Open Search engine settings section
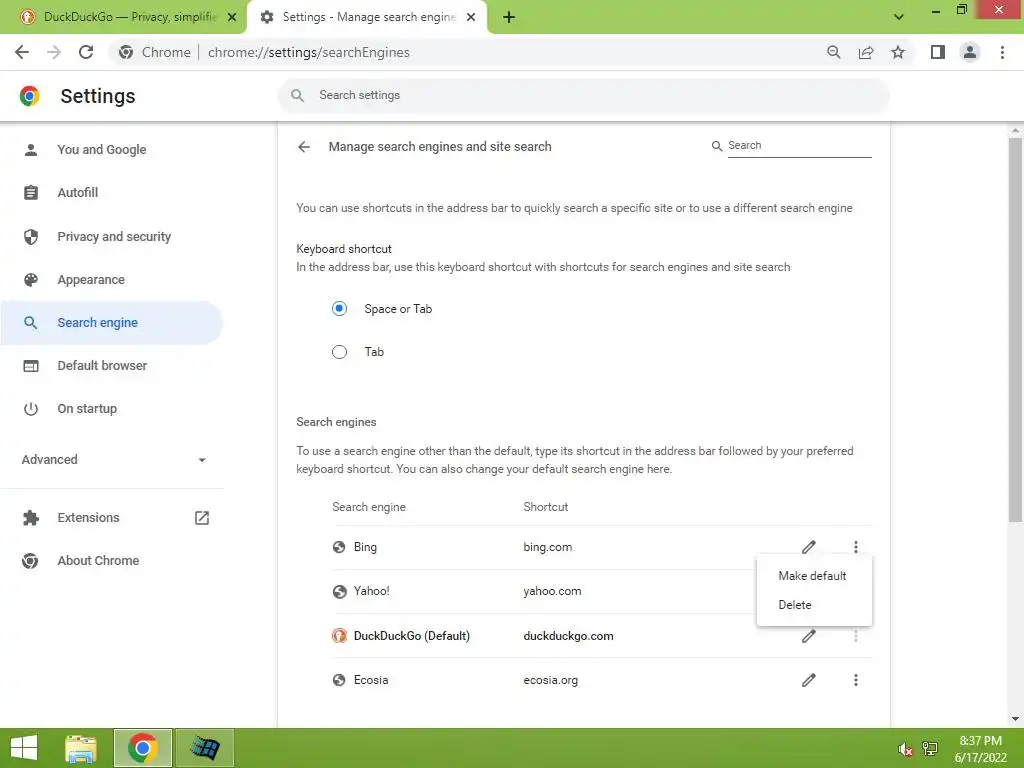This screenshot has width=1024, height=768. click(x=112, y=323)
